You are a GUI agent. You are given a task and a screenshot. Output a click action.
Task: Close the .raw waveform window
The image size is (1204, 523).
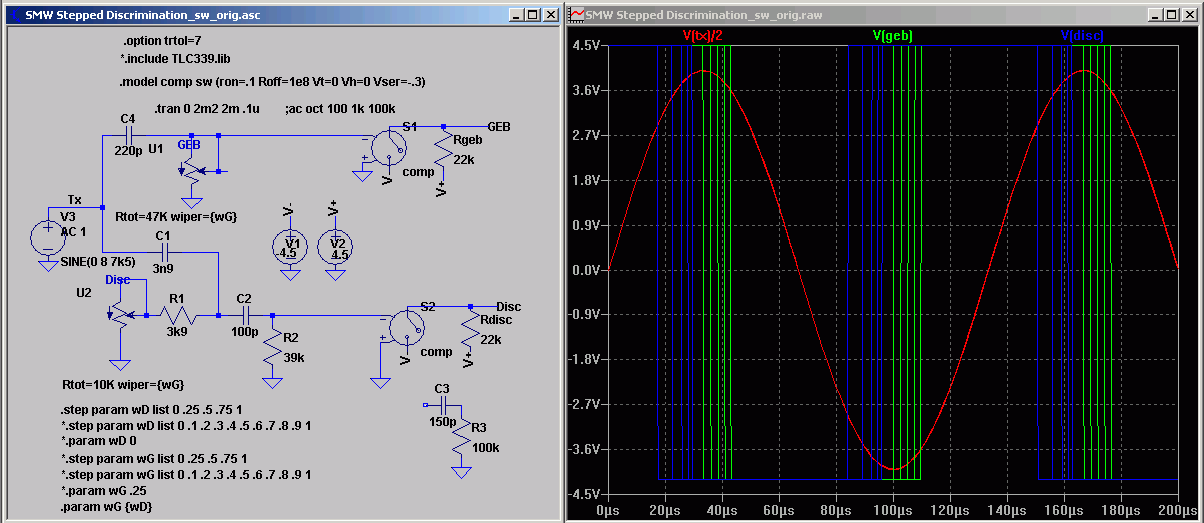[1192, 15]
